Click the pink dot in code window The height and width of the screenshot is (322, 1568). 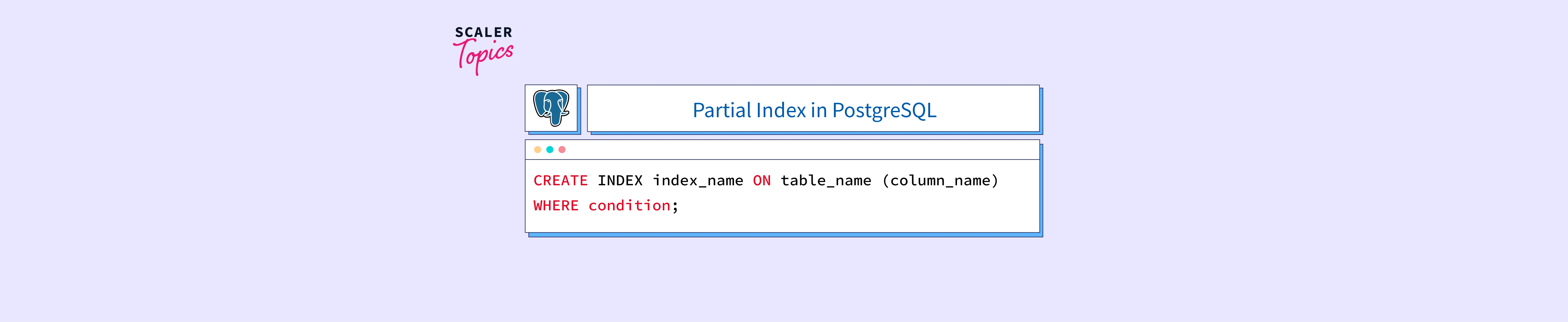click(x=562, y=150)
